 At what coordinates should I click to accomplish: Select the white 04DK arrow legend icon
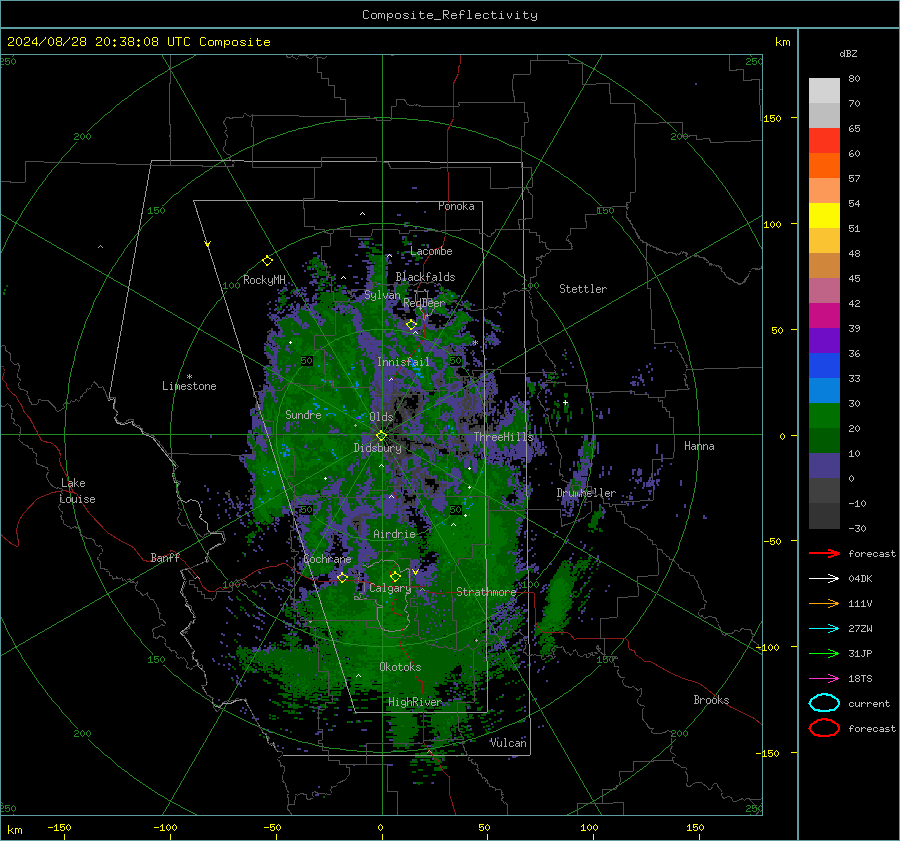824,579
